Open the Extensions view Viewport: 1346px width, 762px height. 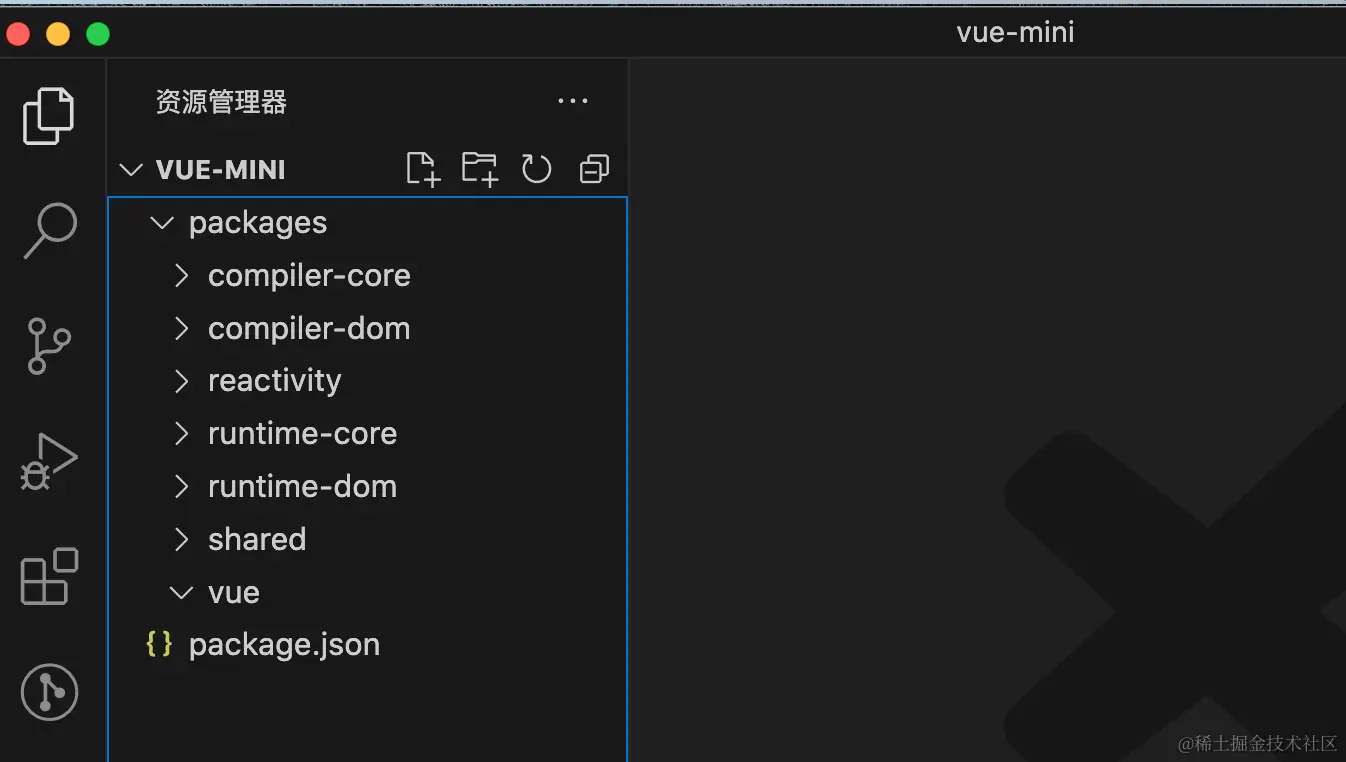49,576
